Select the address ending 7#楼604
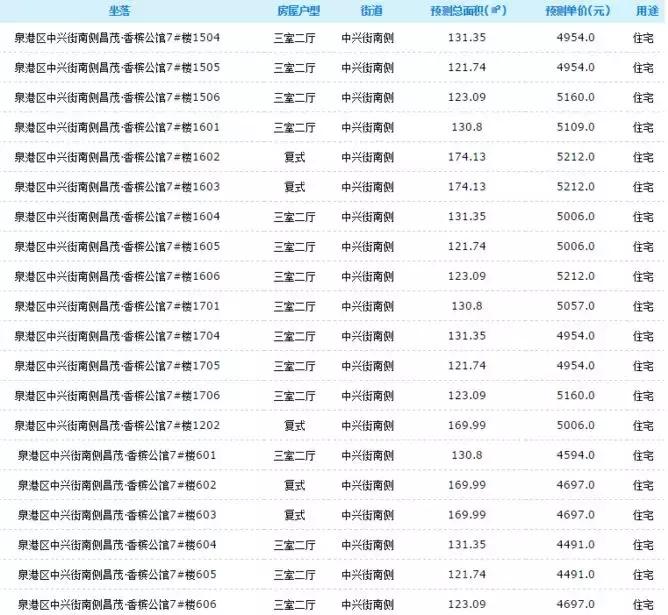 [117, 545]
